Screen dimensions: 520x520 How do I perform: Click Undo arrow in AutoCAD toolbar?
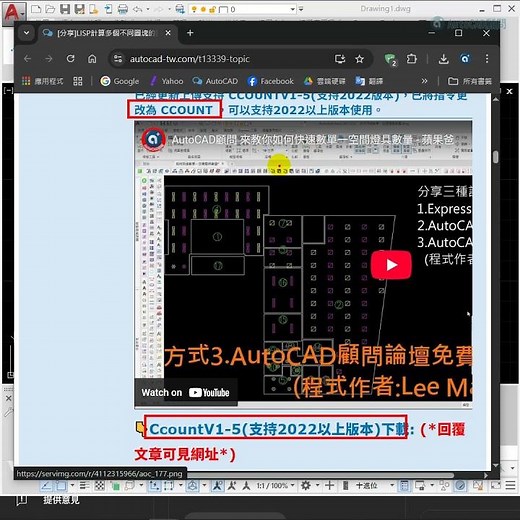(x=138, y=9)
